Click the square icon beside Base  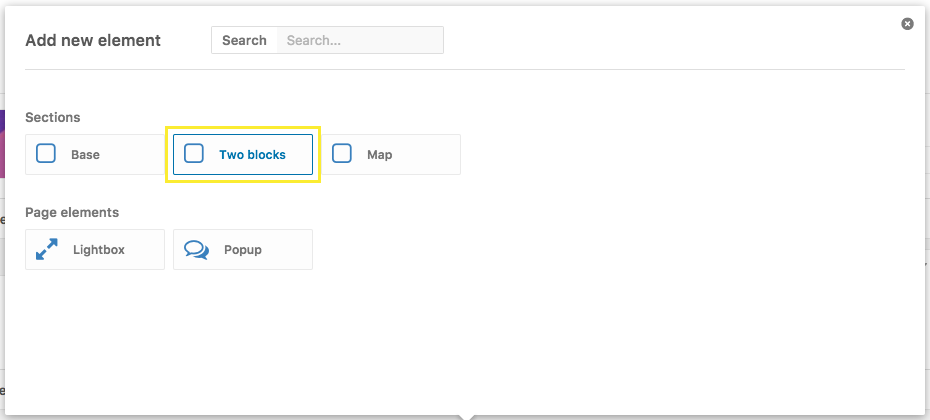(x=46, y=154)
